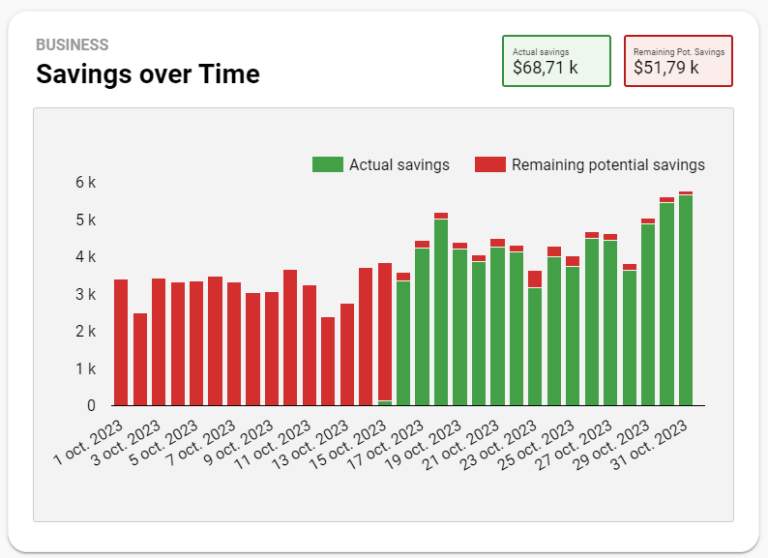The height and width of the screenshot is (558, 768).
Task: Click the Savings over Time title
Action: [148, 74]
